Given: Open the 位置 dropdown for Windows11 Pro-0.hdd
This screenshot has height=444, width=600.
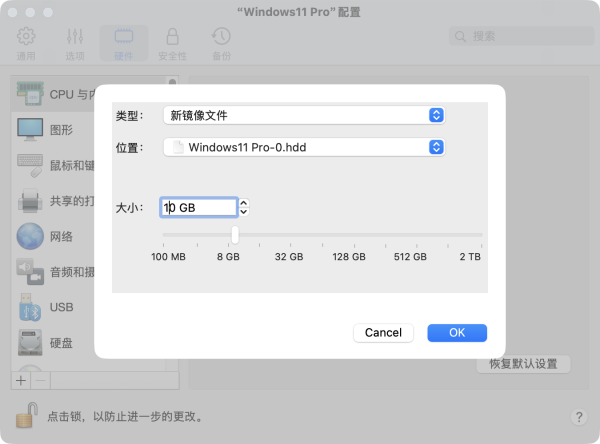Looking at the screenshot, I should click(304, 147).
